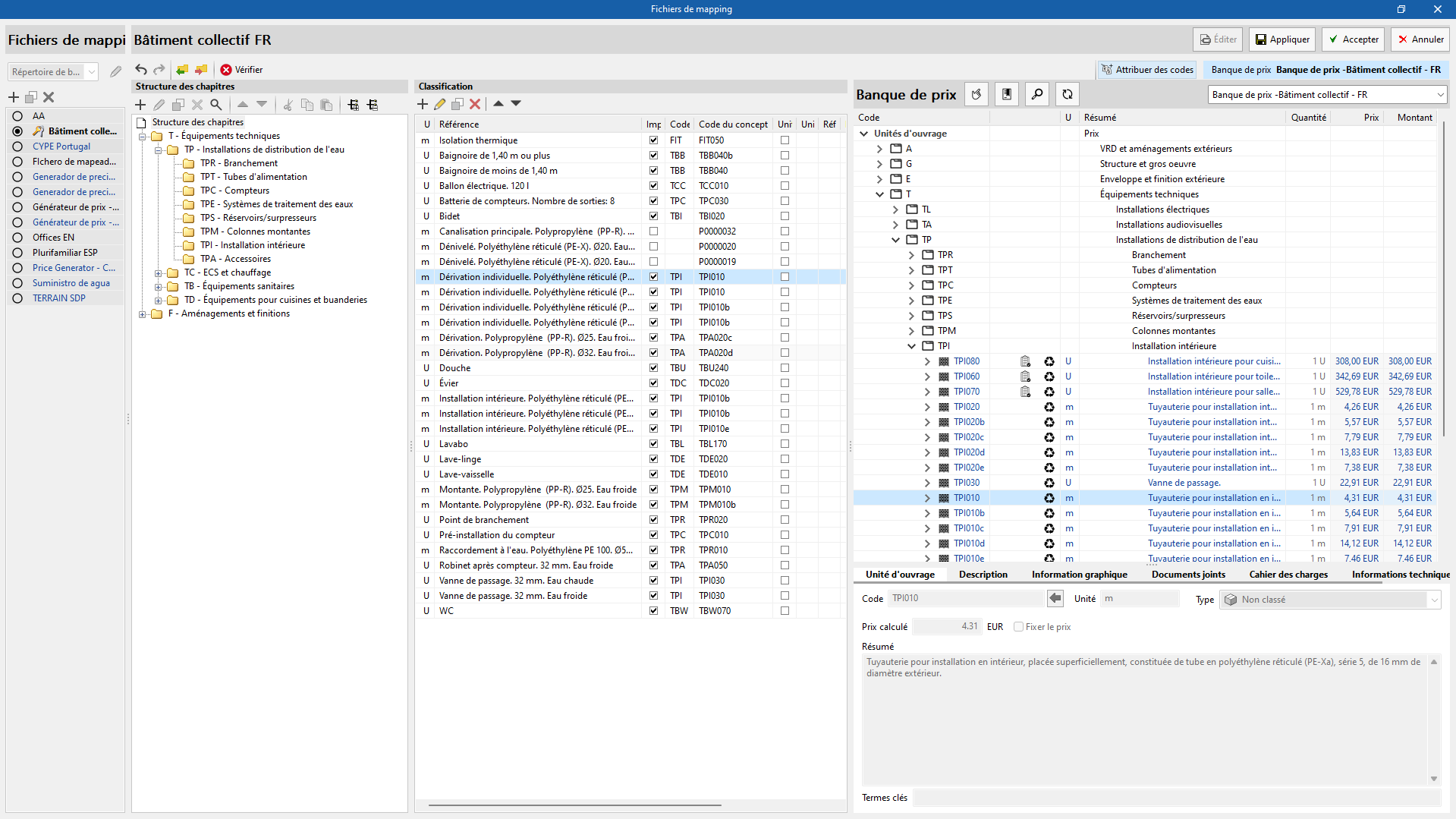Click the Attribuer des codes button

pyautogui.click(x=1146, y=70)
